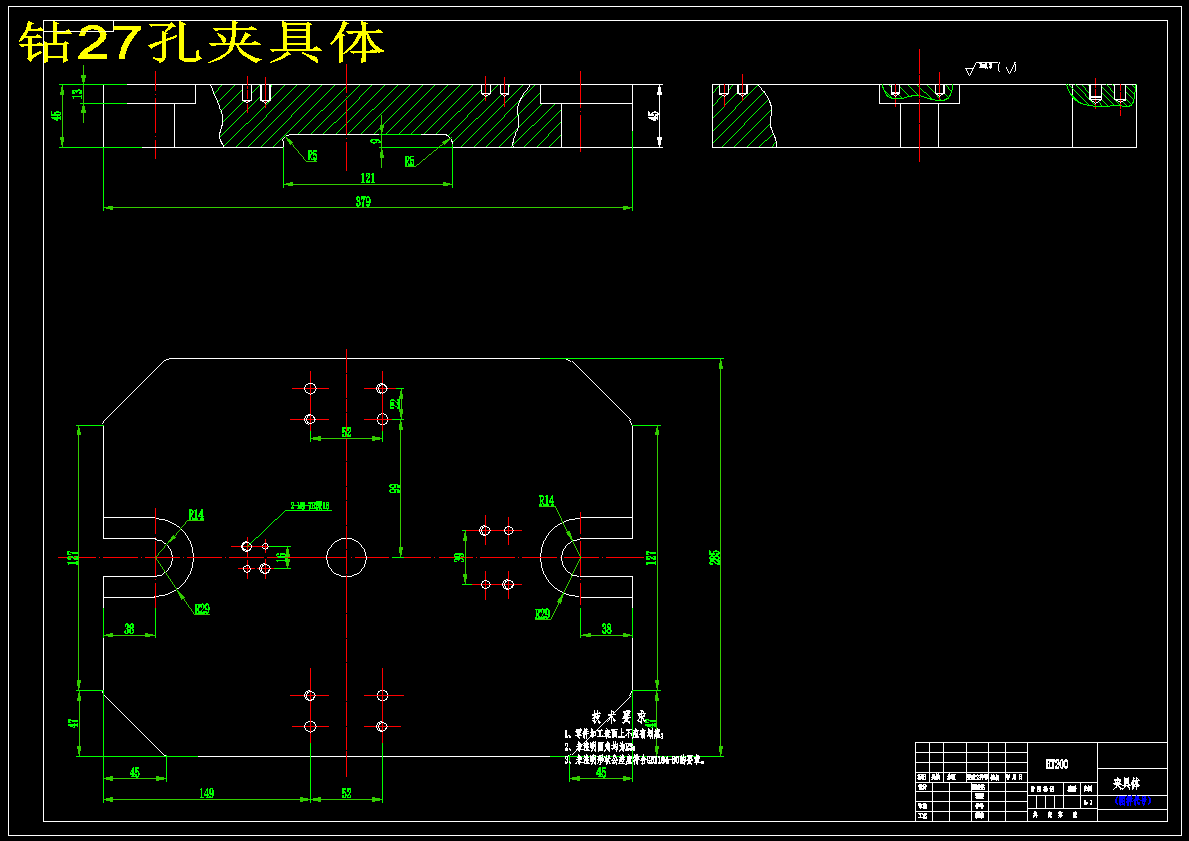Click the R14 label on right slot
1189x841 pixels.
click(x=547, y=501)
